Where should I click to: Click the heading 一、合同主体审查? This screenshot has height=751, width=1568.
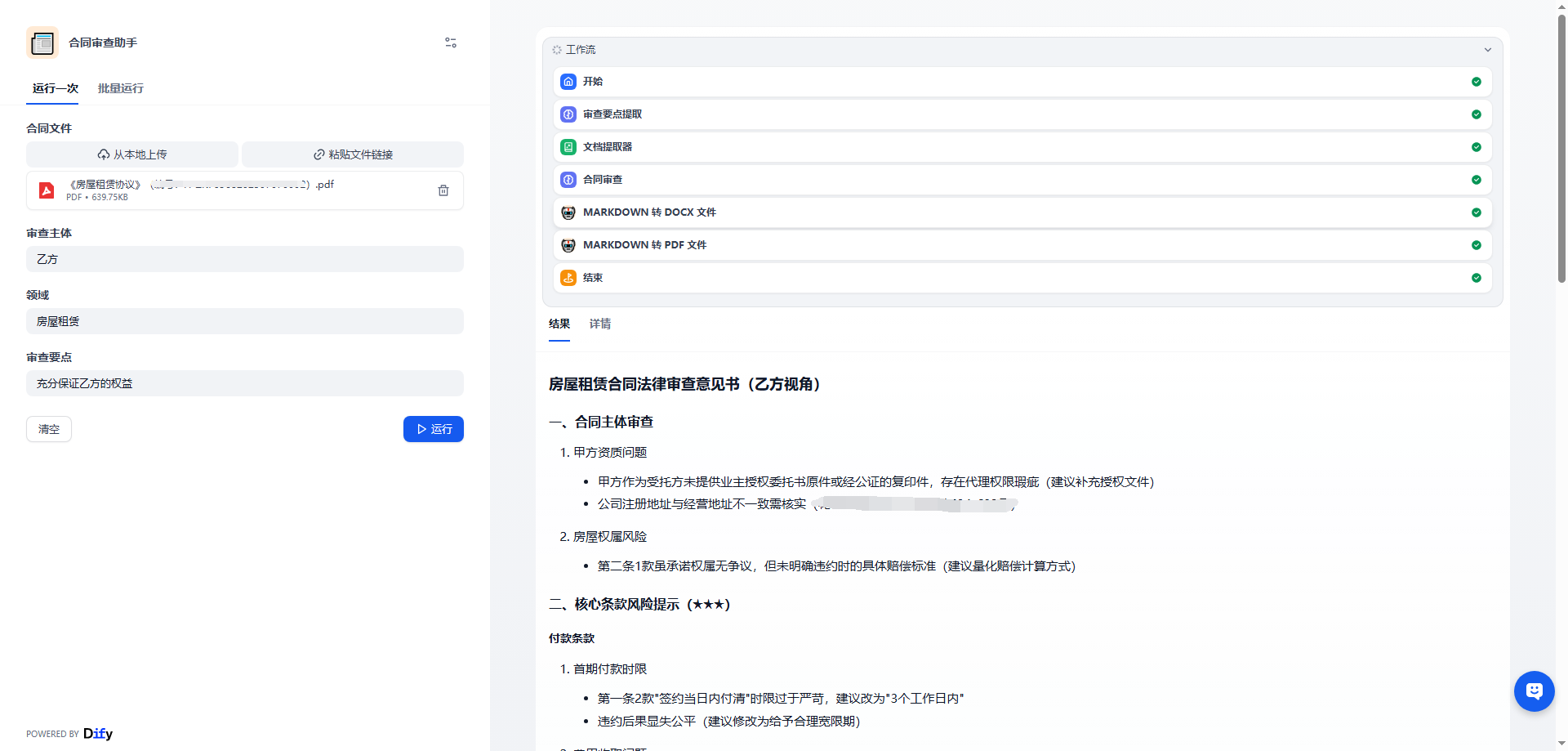[x=601, y=422]
